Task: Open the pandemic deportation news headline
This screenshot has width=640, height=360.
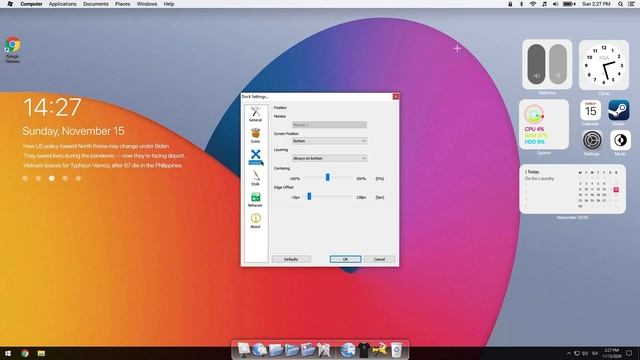Action: pos(105,156)
